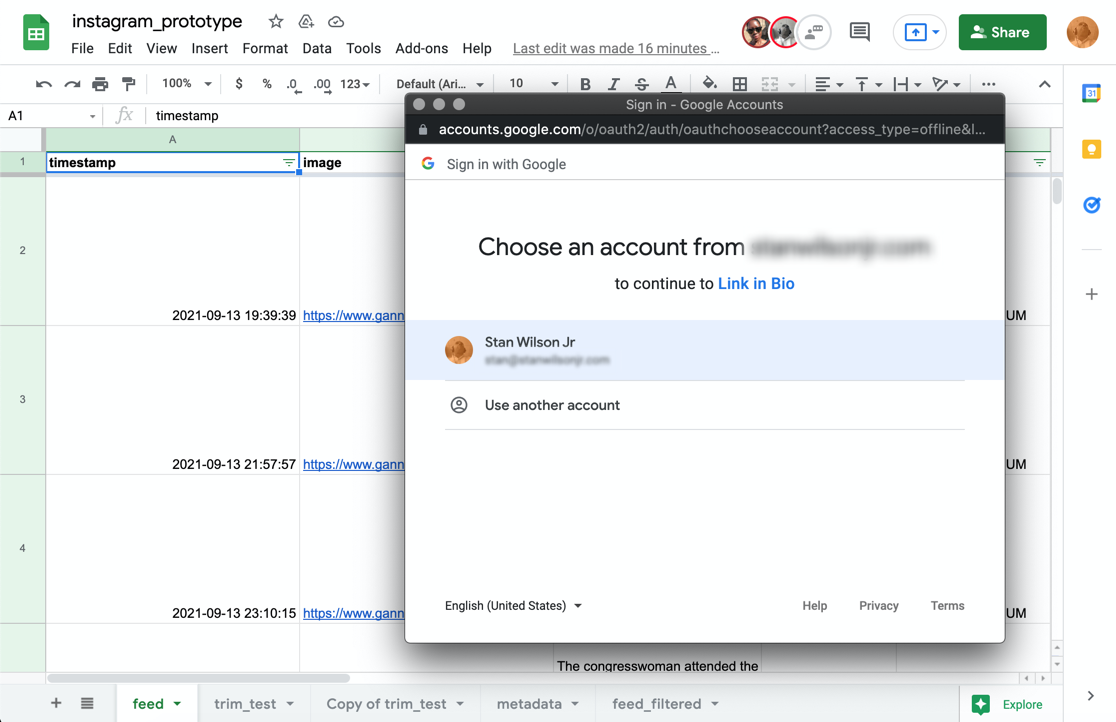Open Google Keep side panel icon
The image size is (1116, 722).
(1091, 149)
